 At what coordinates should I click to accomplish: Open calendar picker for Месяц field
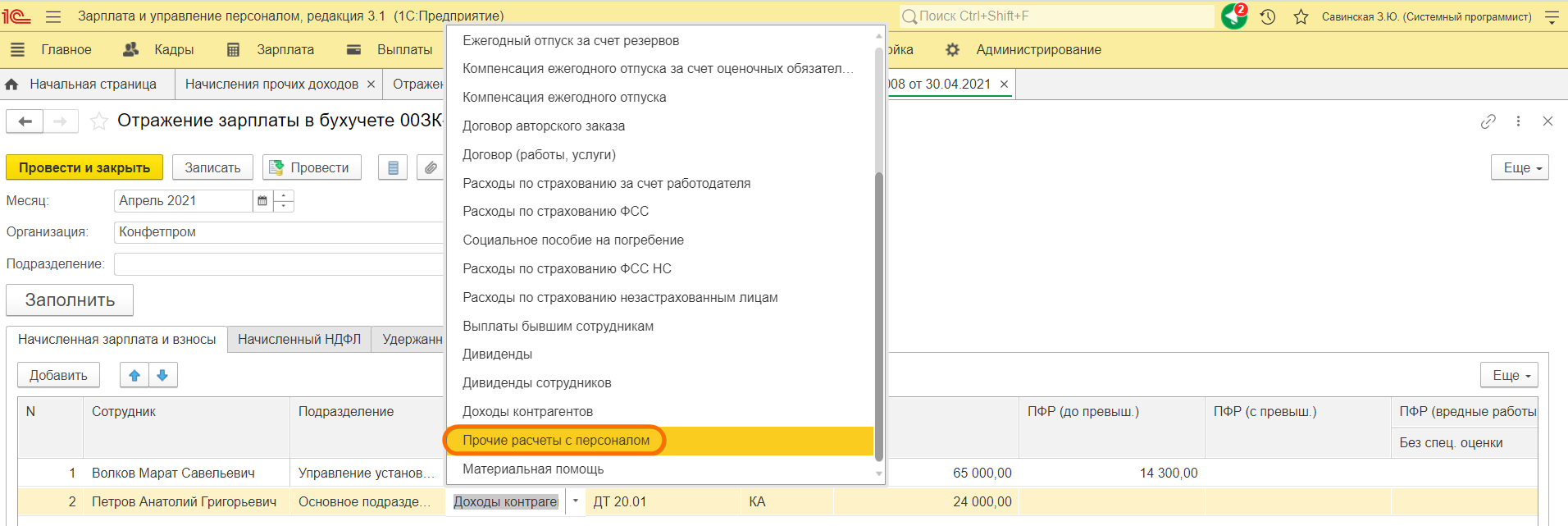click(x=262, y=201)
